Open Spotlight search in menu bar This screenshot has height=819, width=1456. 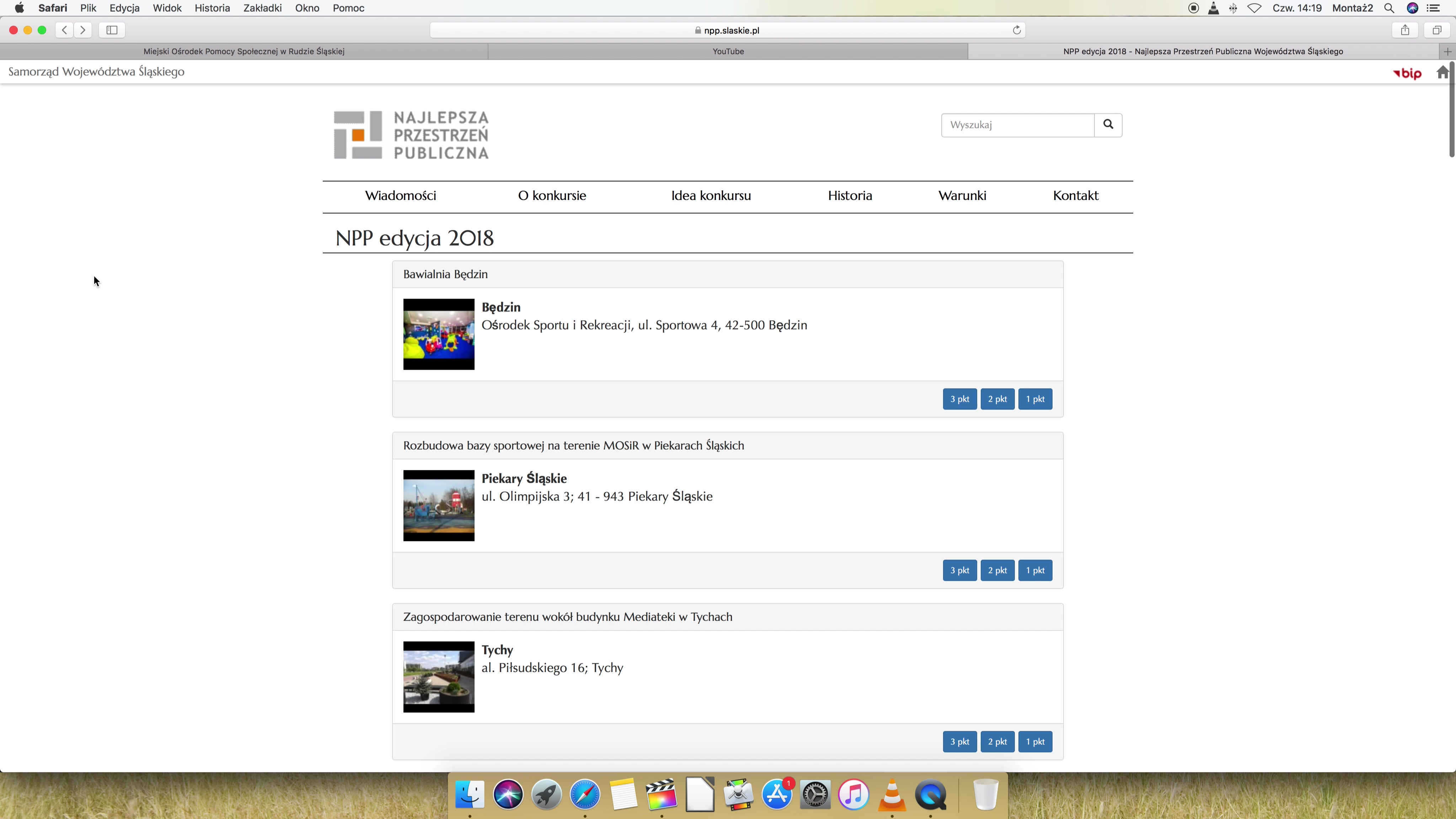1389,8
